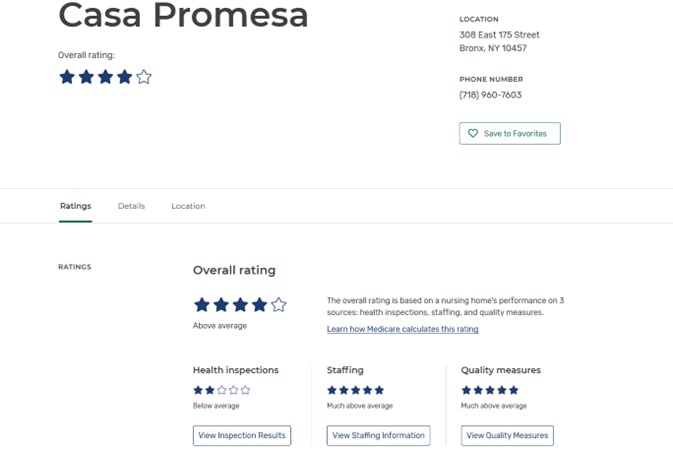The height and width of the screenshot is (451, 673).
Task: Click View Inspection Results button
Action: pyautogui.click(x=242, y=436)
